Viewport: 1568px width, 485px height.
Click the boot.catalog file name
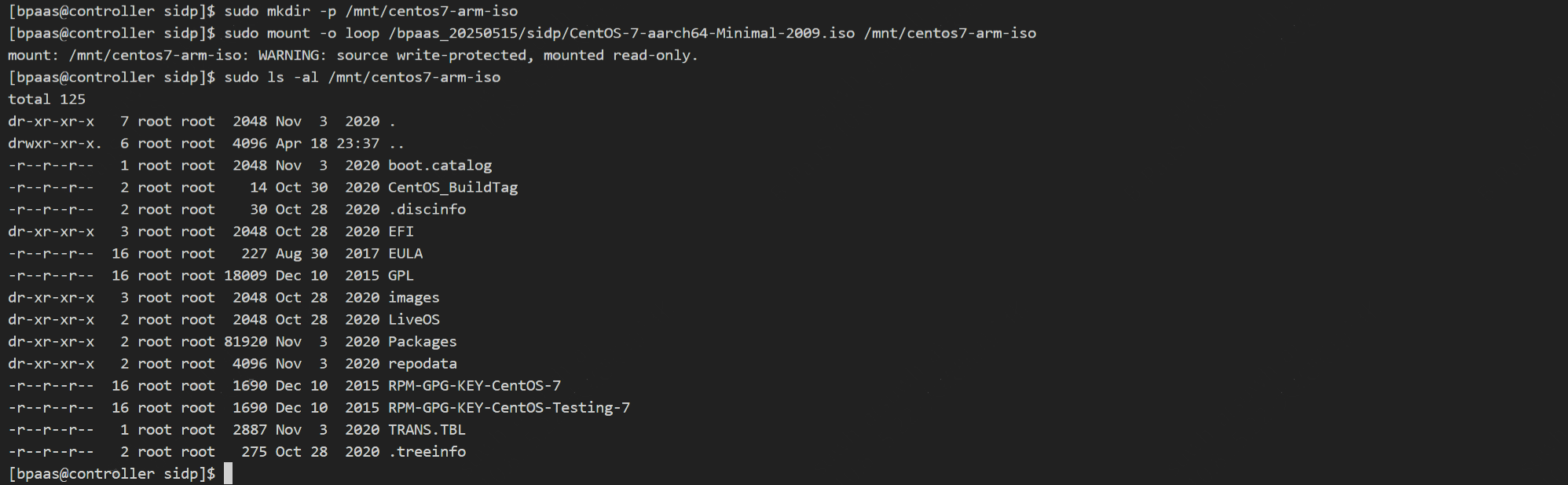440,165
